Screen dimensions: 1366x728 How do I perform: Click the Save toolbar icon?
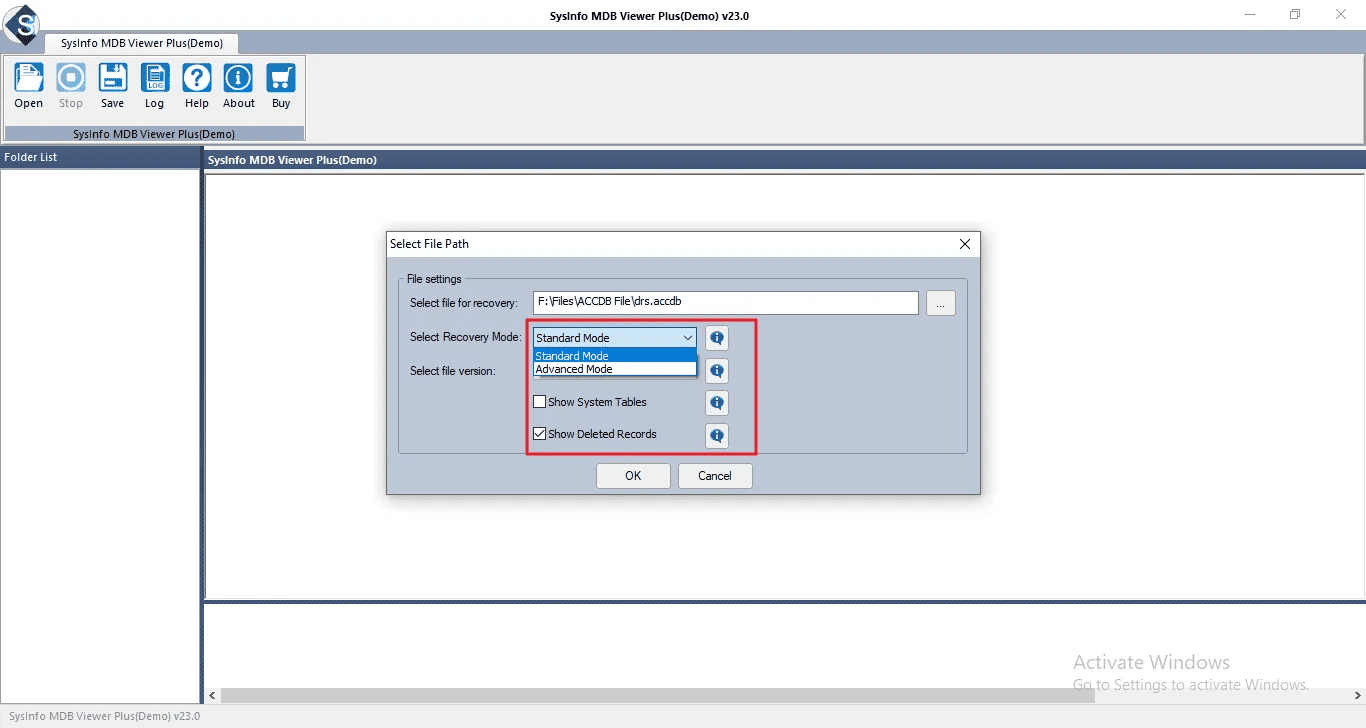pos(113,85)
